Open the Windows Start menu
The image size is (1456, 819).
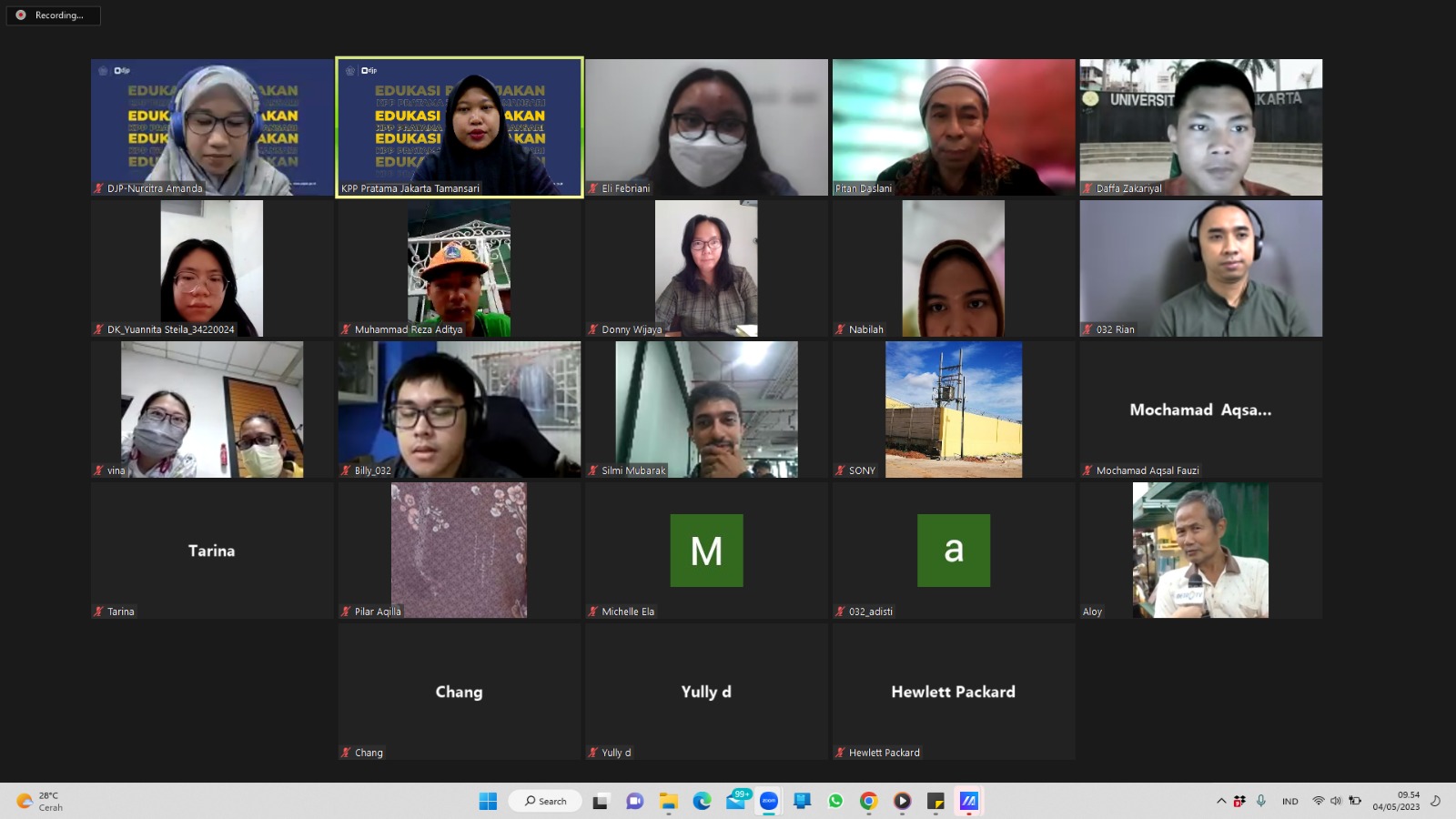pos(488,801)
